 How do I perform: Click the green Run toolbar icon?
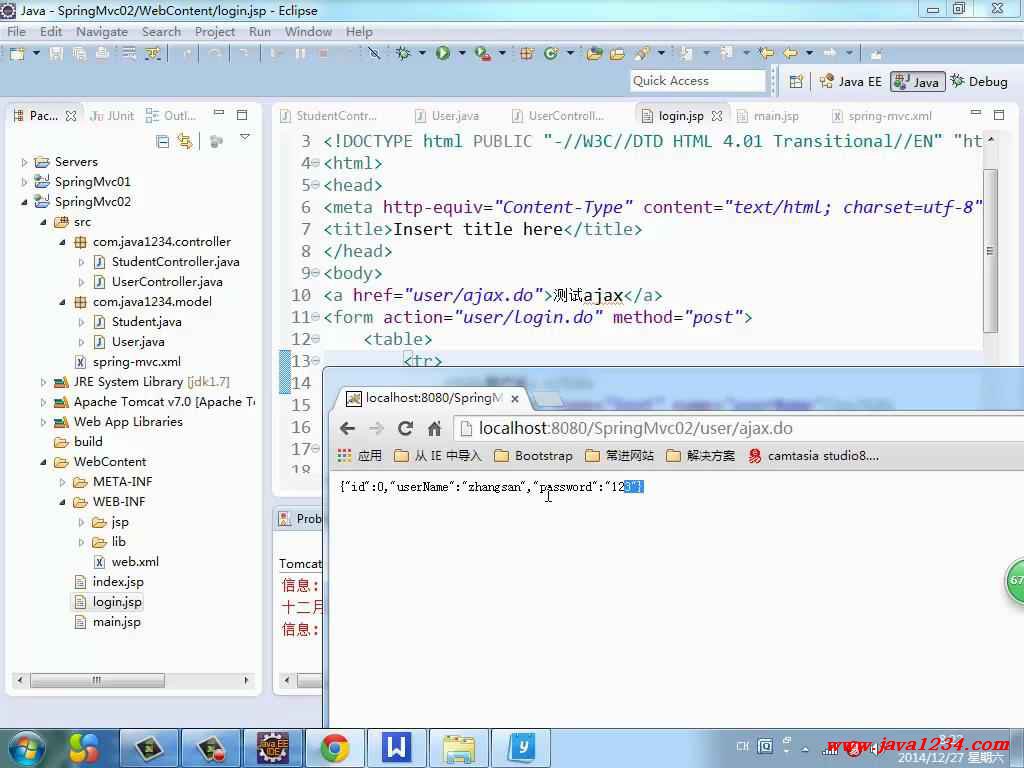pyautogui.click(x=443, y=54)
